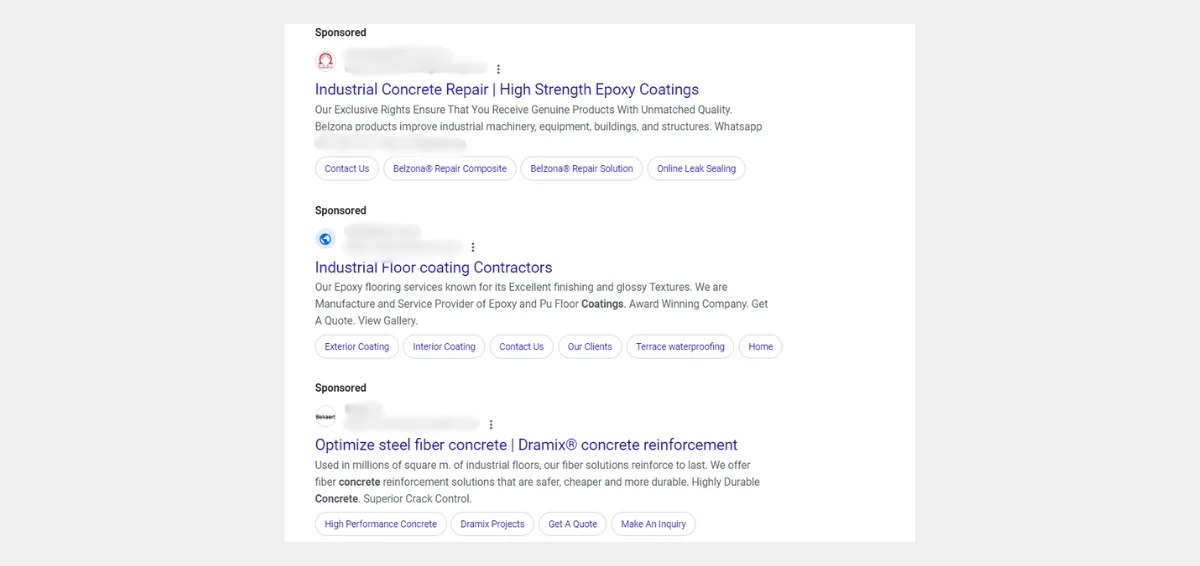Open the Bekaert logo favicon of Dramix ad
The height and width of the screenshot is (566, 1200).
click(x=325, y=416)
